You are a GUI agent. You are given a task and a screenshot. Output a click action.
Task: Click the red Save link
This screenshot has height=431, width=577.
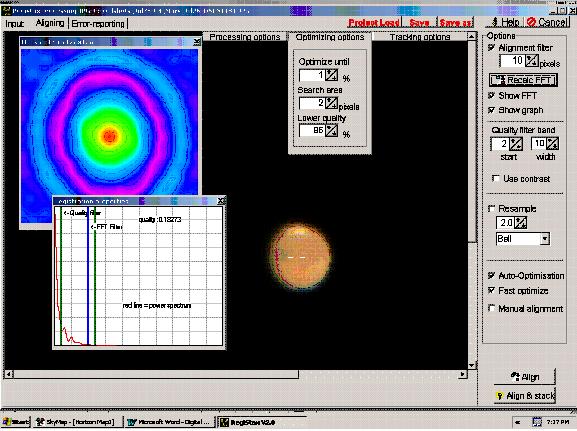[x=420, y=23]
